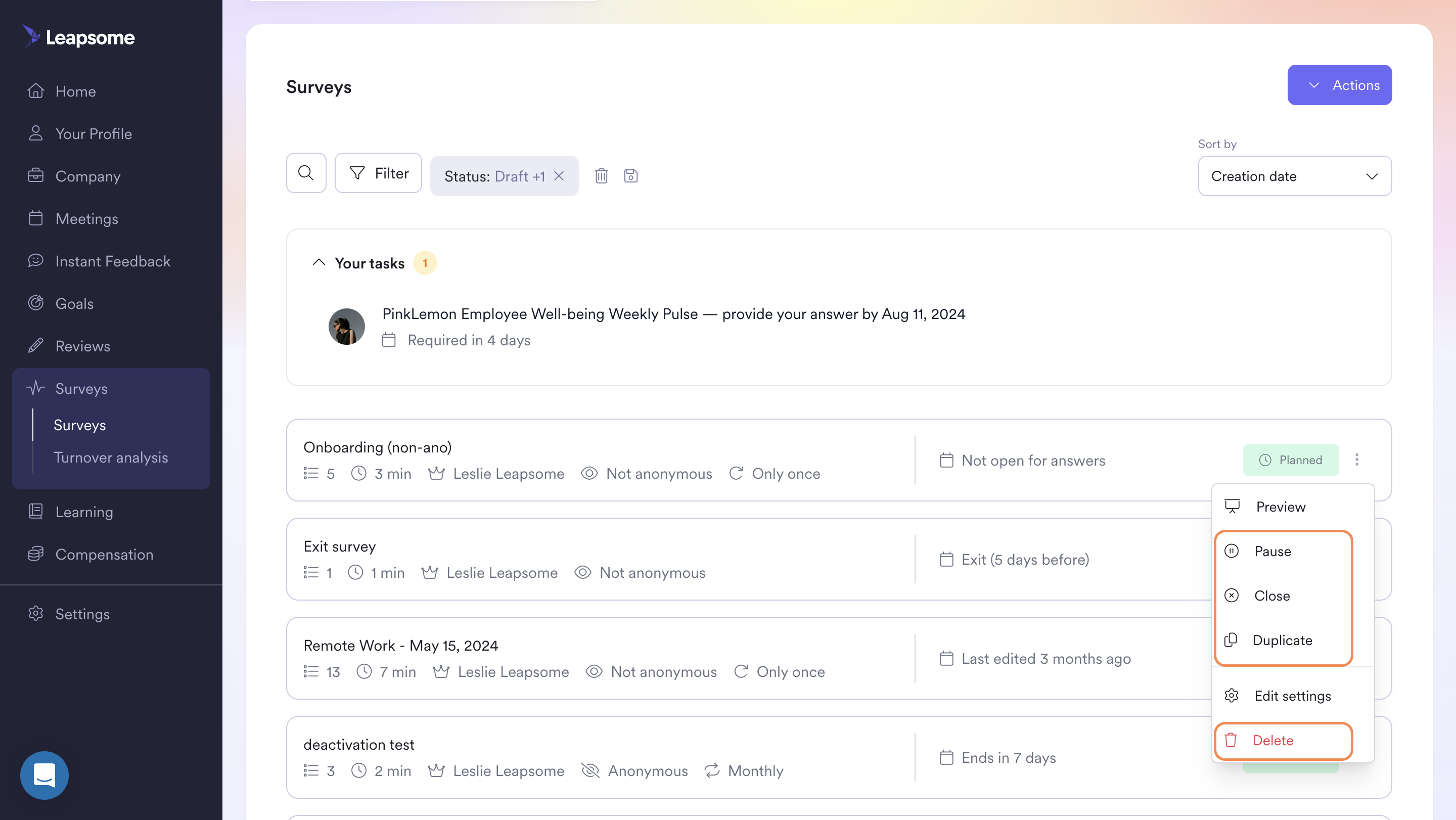
Task: Select Preview from the context menu
Action: (1292, 507)
